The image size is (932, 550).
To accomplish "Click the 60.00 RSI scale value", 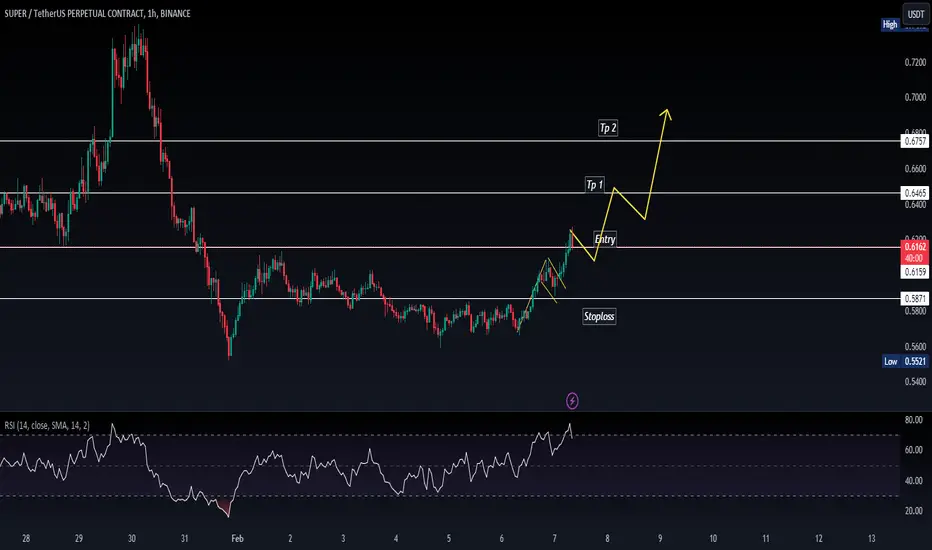I will 914,450.
